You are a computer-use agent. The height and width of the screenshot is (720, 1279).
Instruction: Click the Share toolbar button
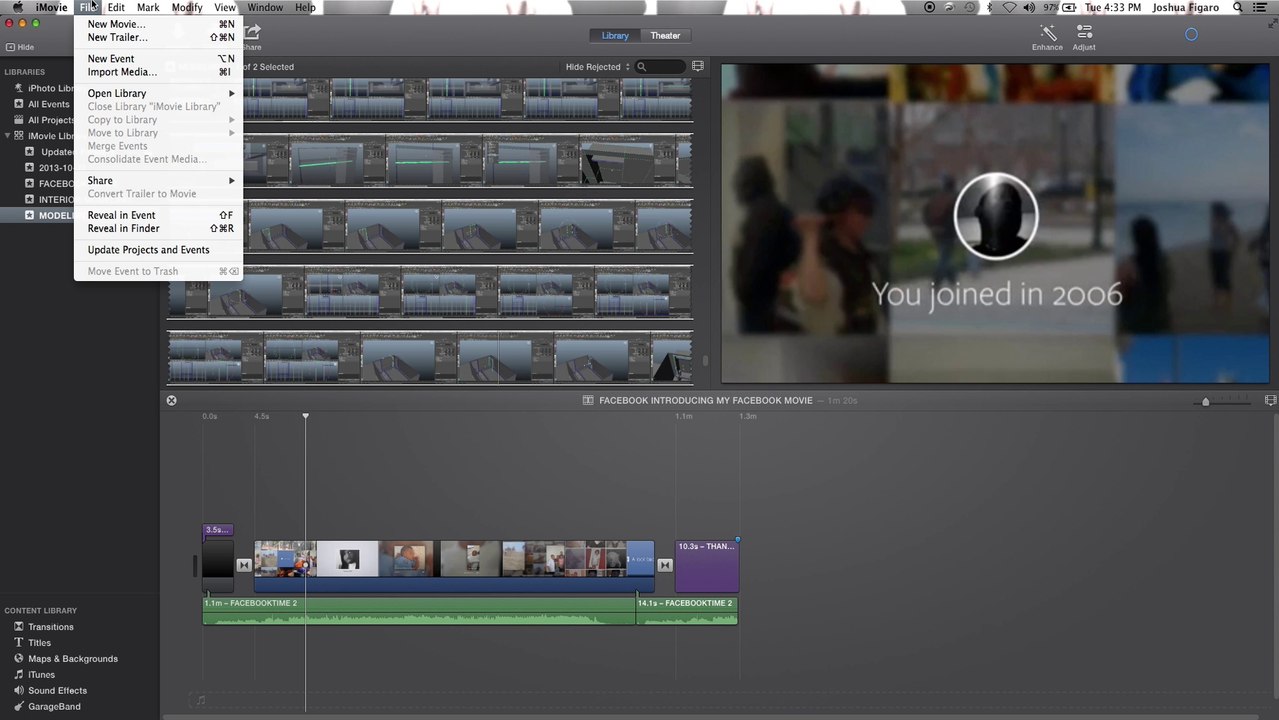click(252, 38)
